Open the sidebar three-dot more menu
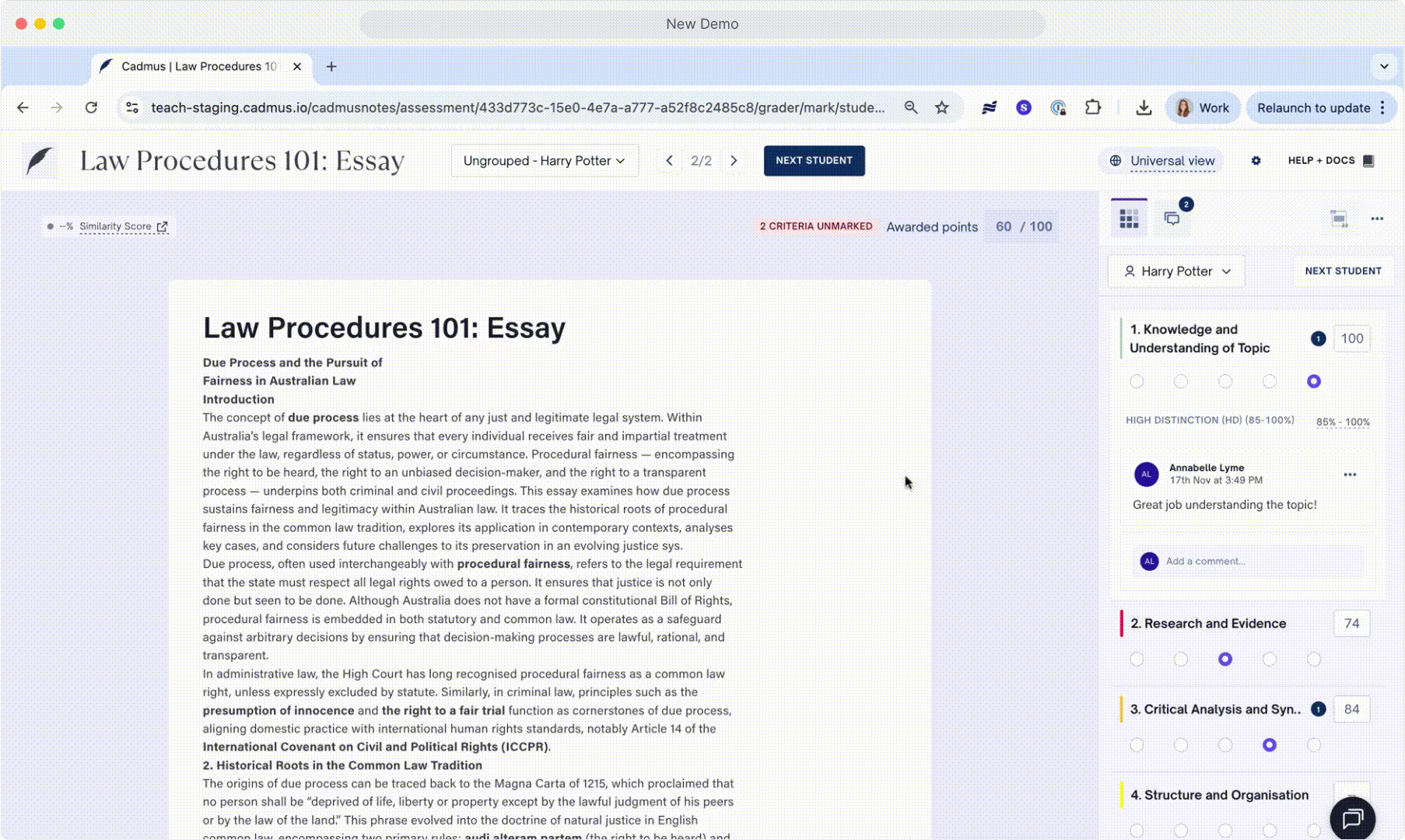Screen dimensions: 1405x840 coord(1377,219)
